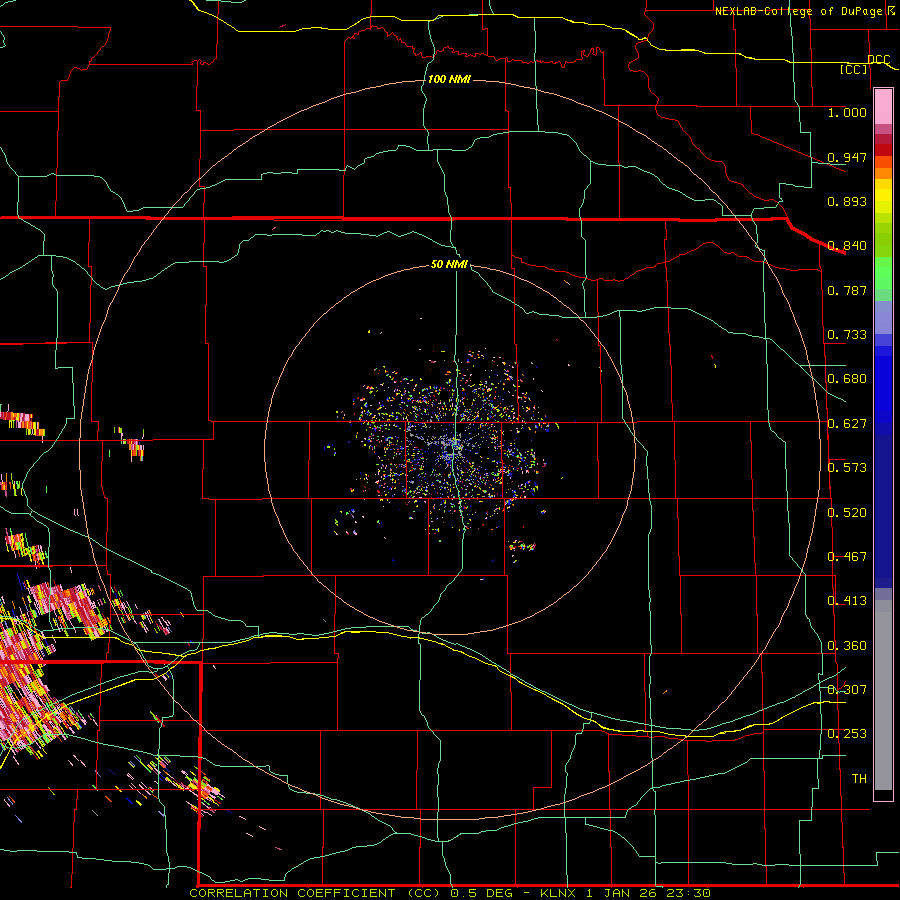
Task: Click the pink swatch at the top of the color bar
Action: [883, 107]
